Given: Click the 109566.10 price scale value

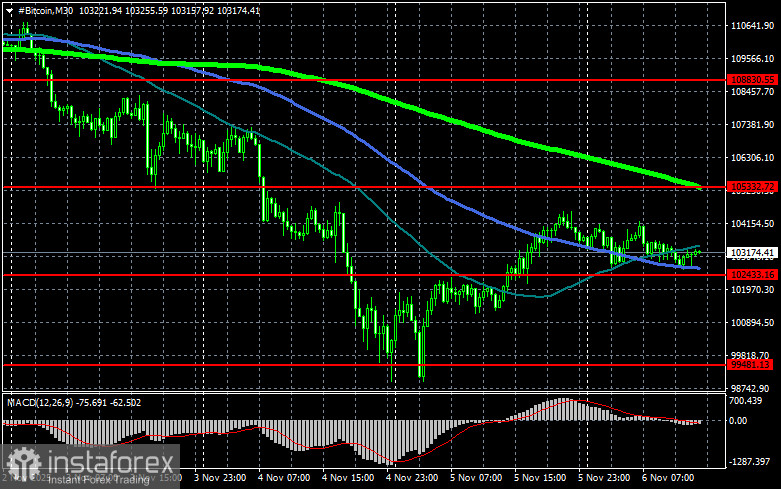Looking at the screenshot, I should [752, 59].
